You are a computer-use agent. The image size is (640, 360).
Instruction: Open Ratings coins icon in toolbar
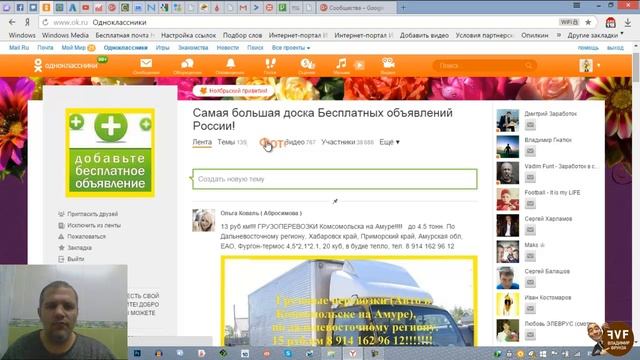307,64
